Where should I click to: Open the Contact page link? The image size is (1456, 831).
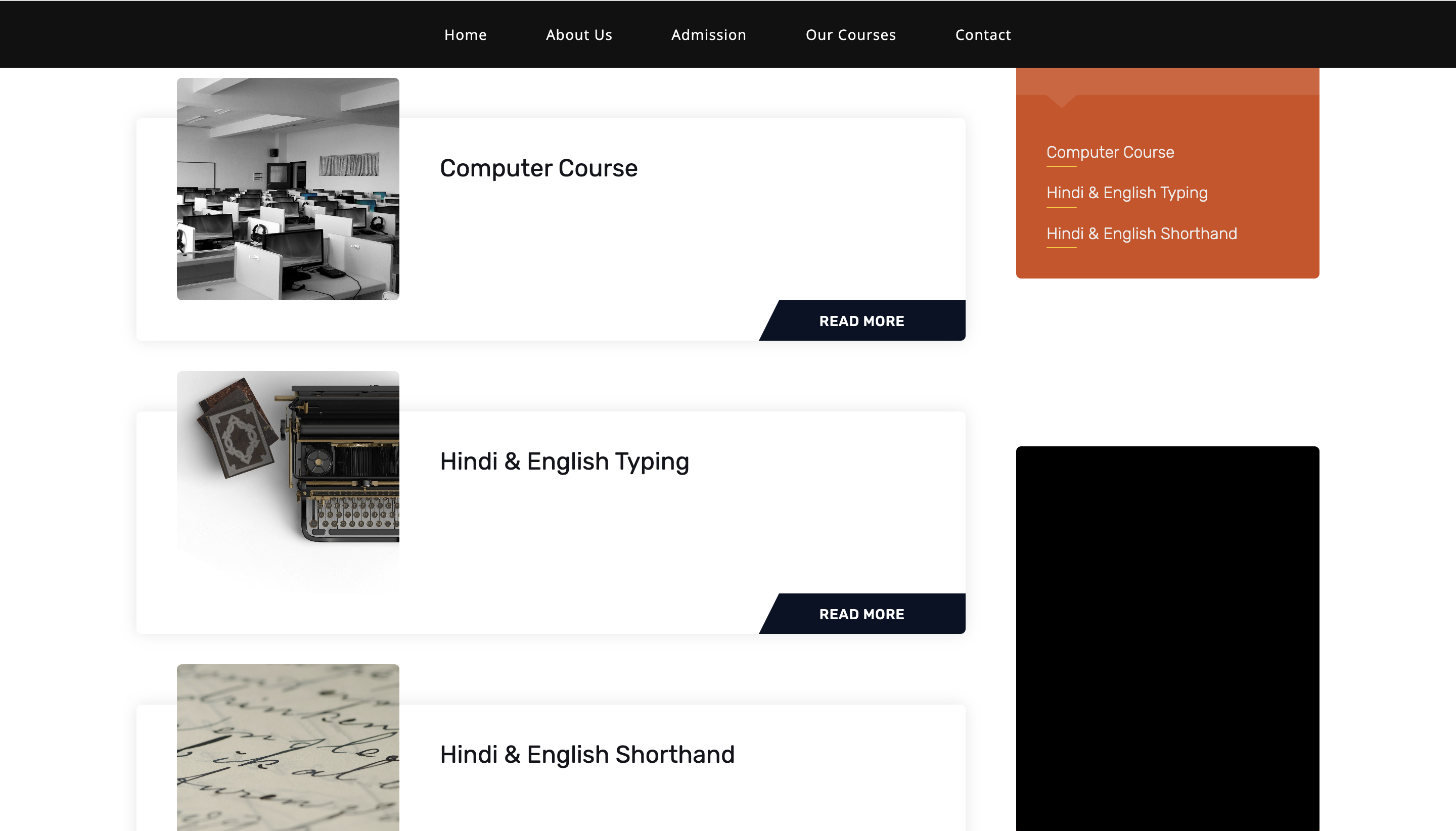point(983,35)
